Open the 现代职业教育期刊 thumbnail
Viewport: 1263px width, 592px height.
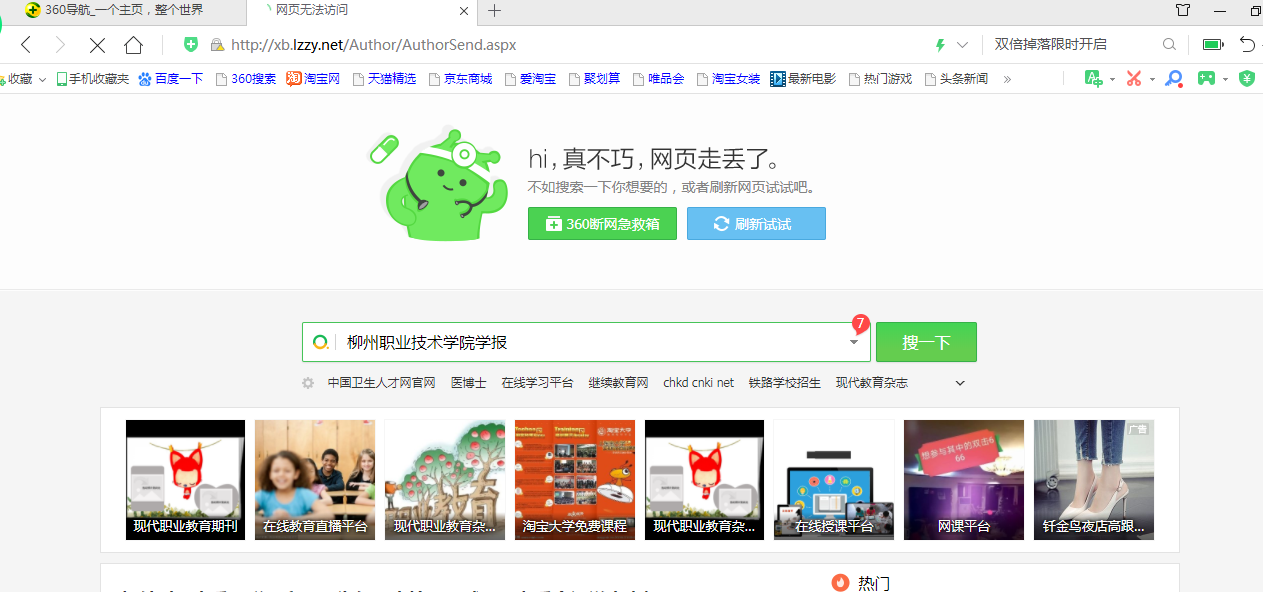pos(185,480)
